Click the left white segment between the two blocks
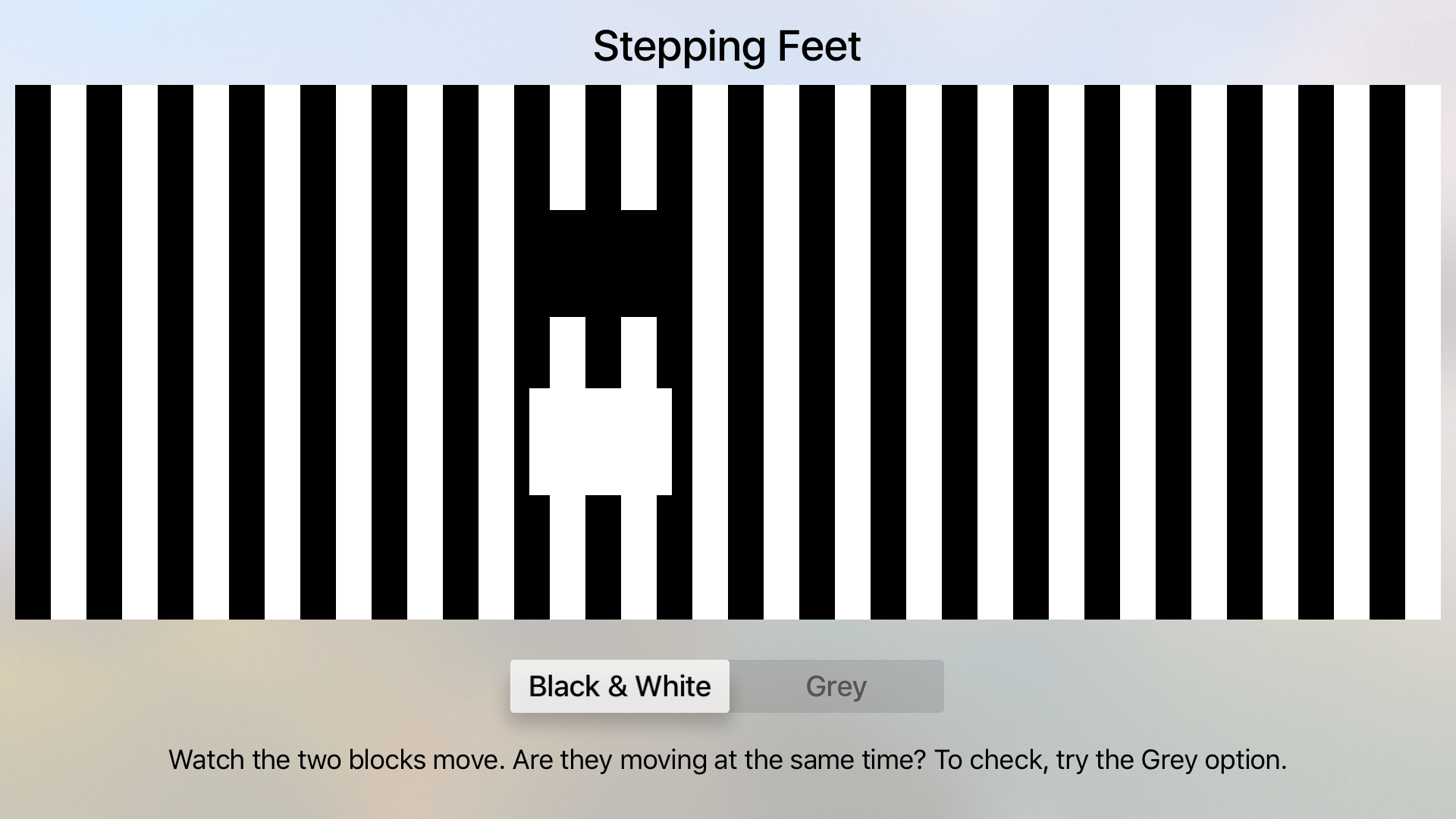The height and width of the screenshot is (819, 1456). pos(567,353)
